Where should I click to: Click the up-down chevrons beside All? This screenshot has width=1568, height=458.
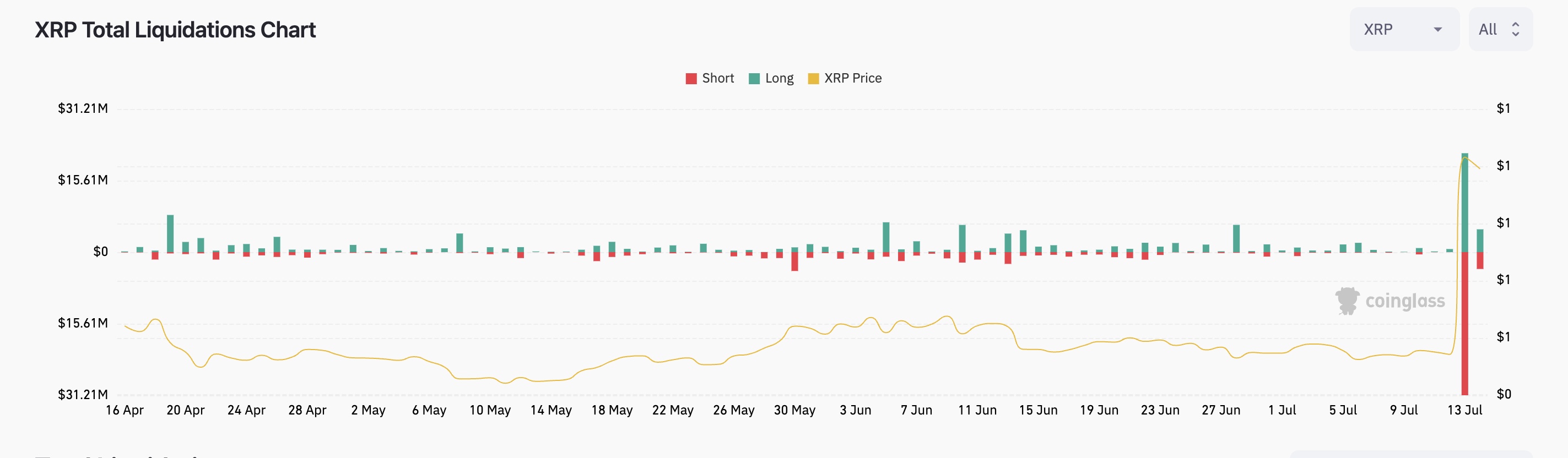1516,29
